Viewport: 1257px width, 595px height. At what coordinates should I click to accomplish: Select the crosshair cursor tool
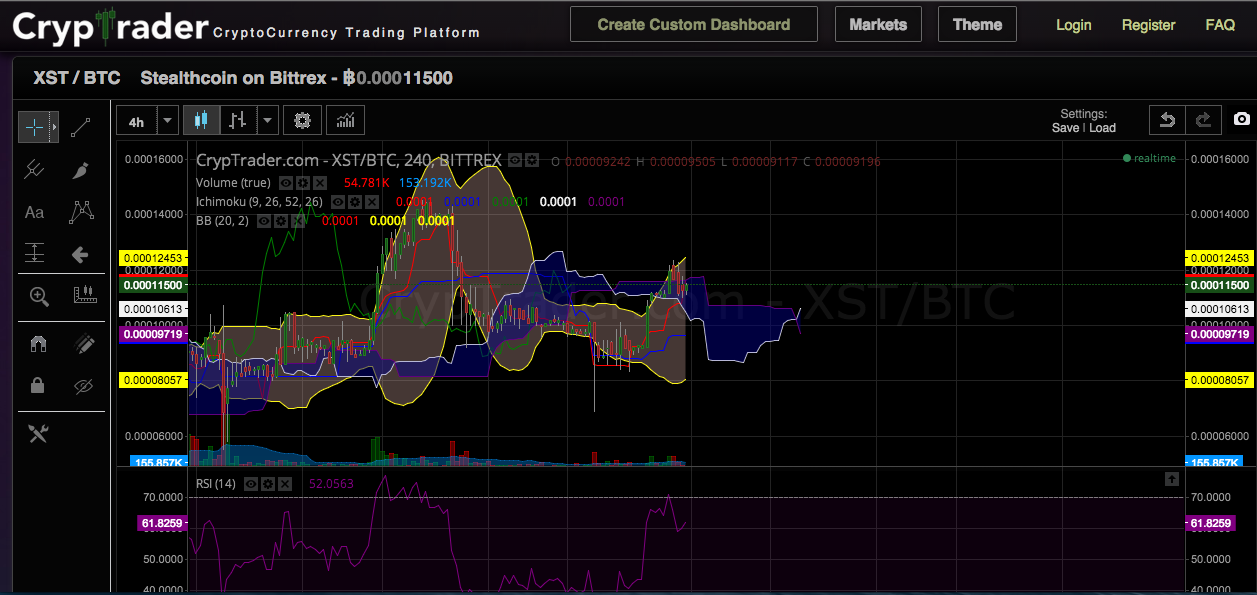click(34, 127)
